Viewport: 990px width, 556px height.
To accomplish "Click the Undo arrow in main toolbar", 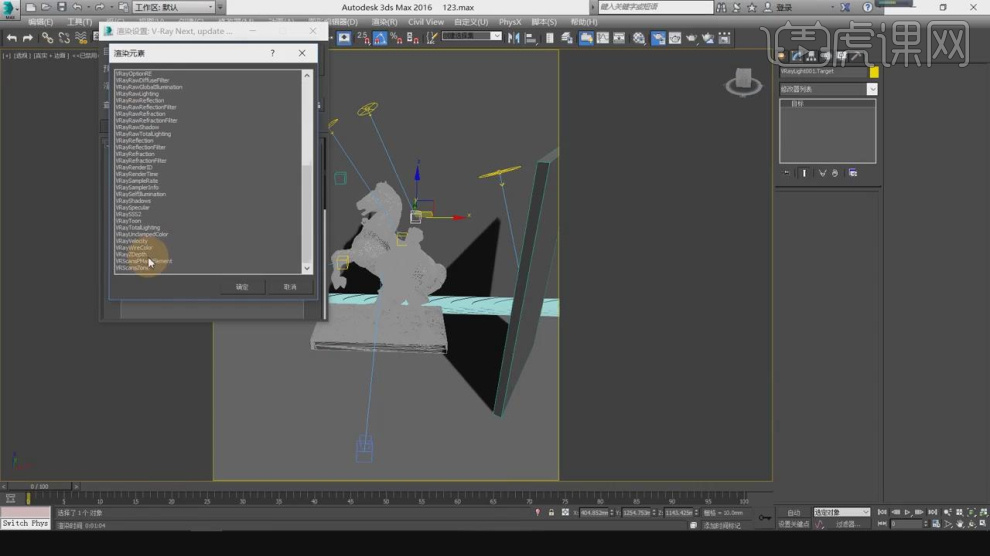I will pos(11,38).
